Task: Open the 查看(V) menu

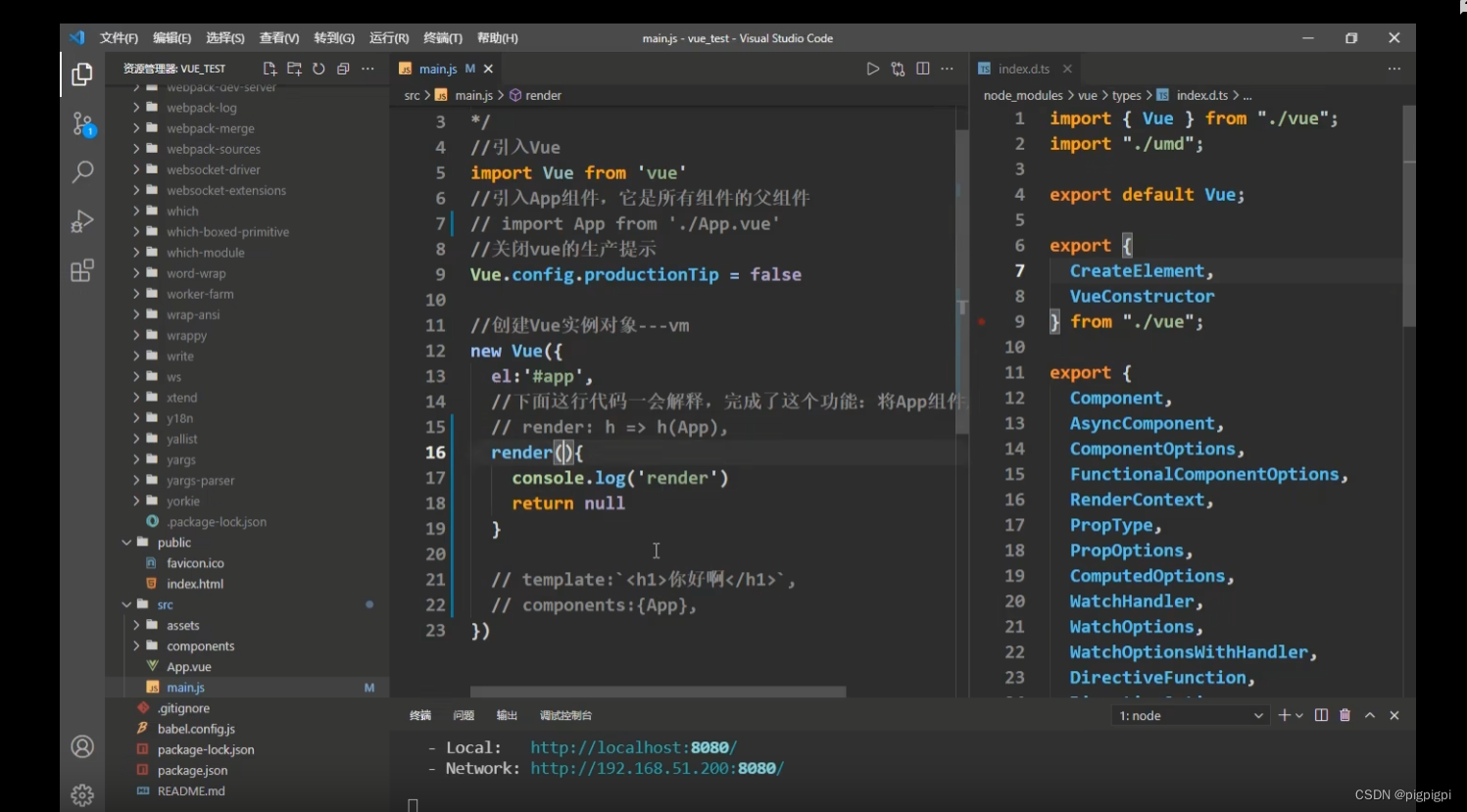Action: coord(279,38)
